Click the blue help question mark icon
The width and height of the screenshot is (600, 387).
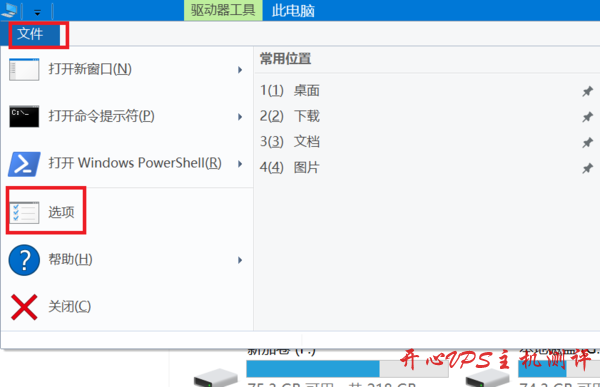(24, 260)
